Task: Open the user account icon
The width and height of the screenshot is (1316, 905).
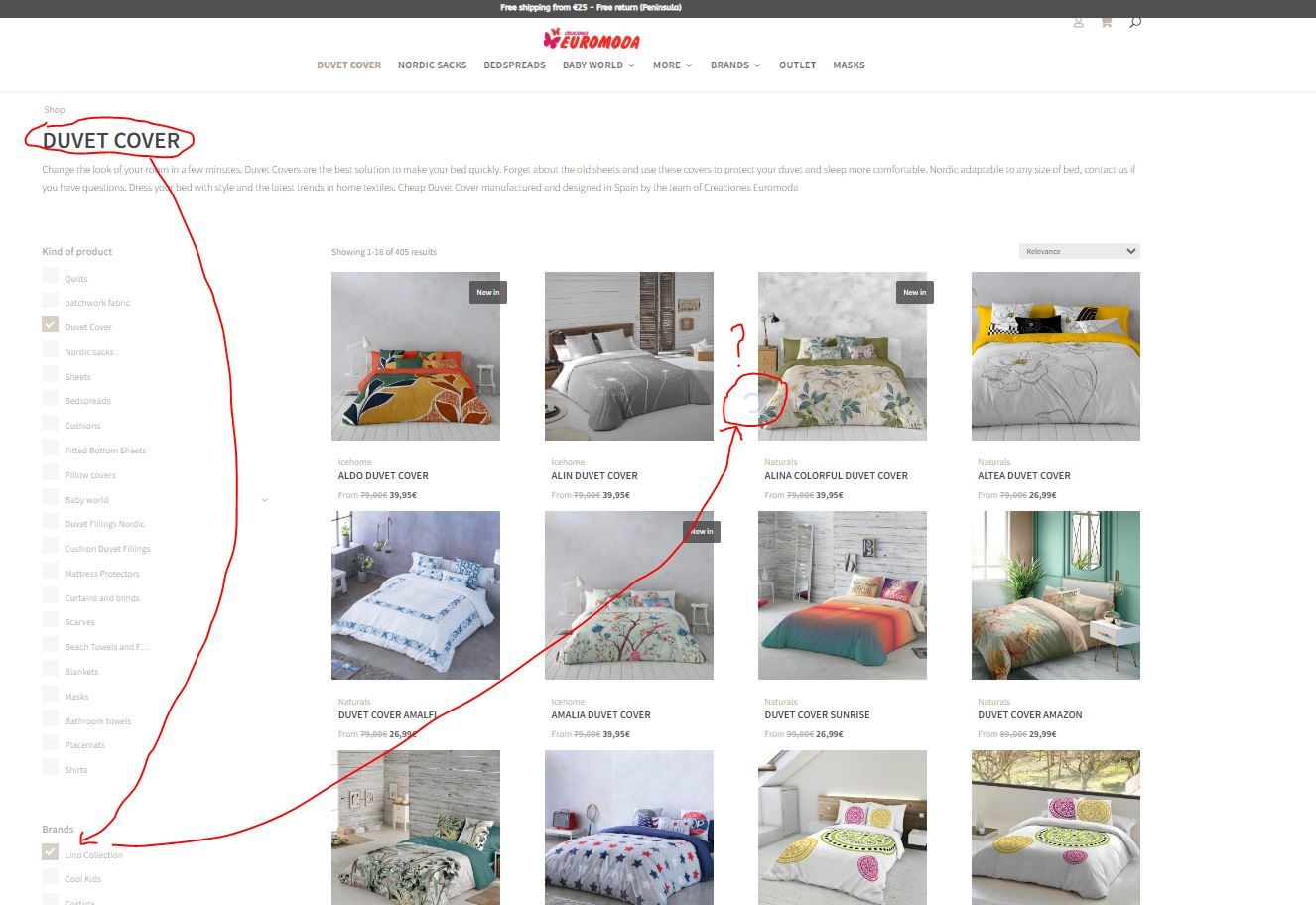Action: click(x=1078, y=22)
